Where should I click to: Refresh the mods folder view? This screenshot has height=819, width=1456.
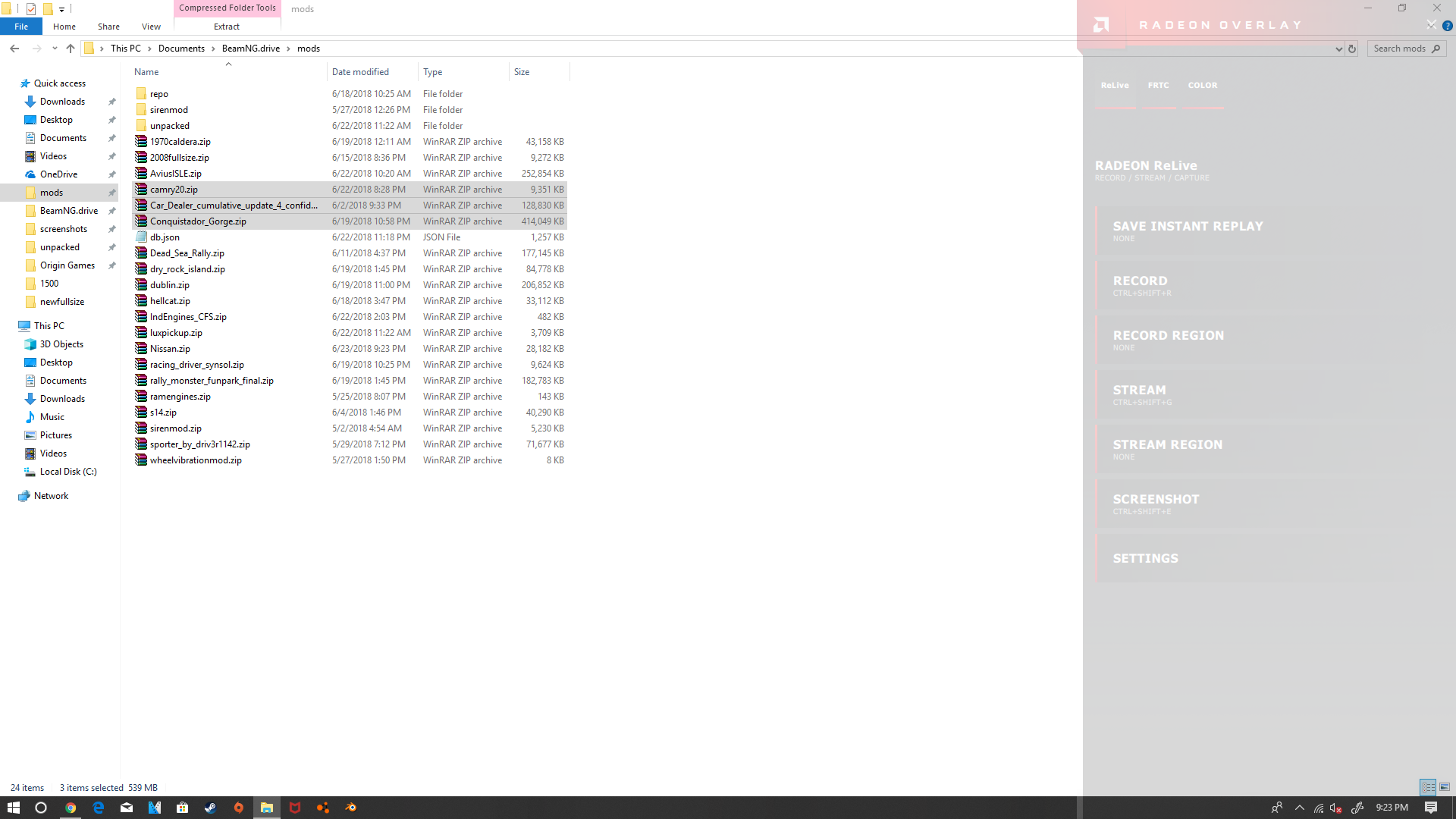(1352, 49)
